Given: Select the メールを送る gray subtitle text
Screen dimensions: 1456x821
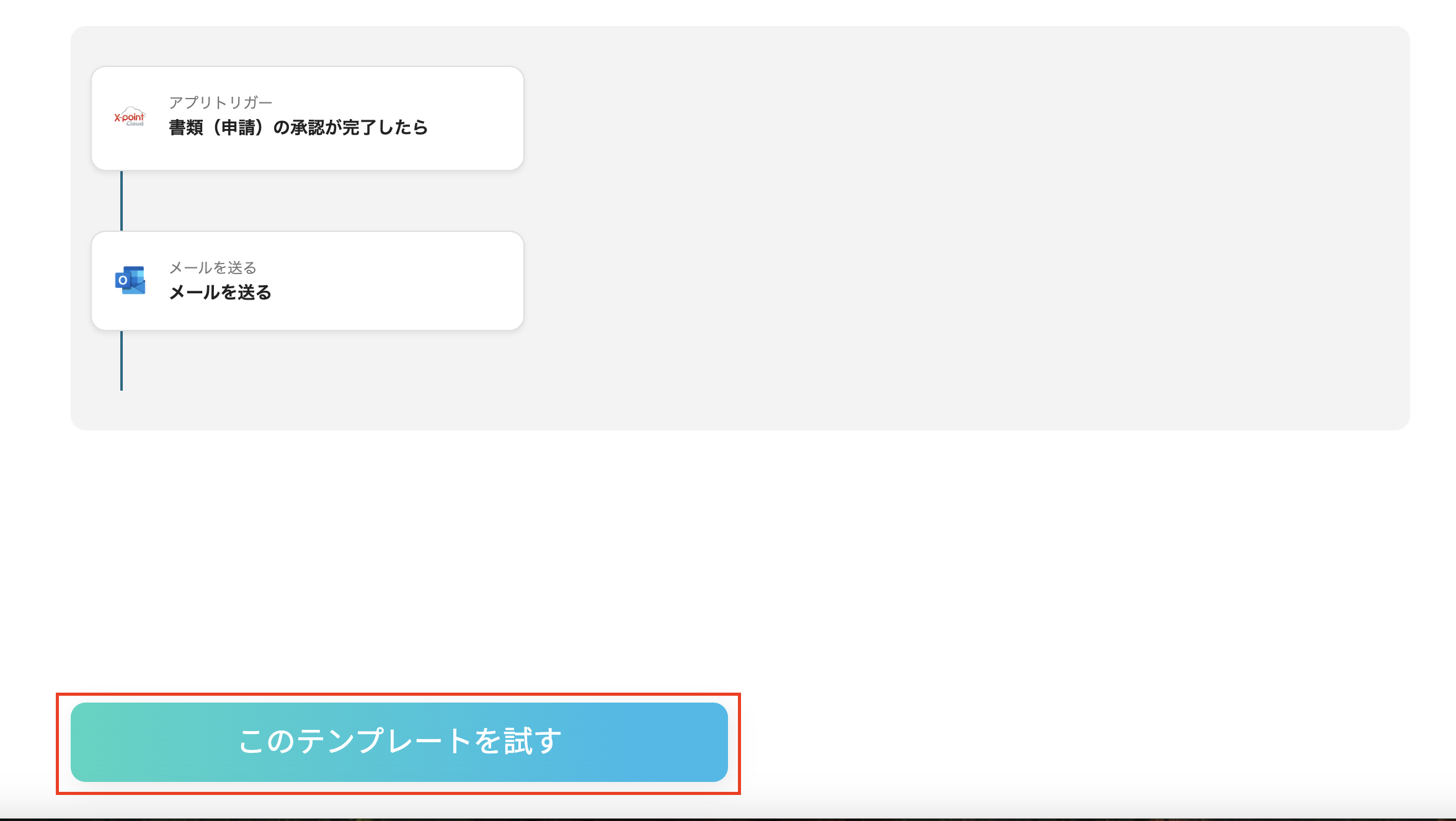Looking at the screenshot, I should pos(213,268).
